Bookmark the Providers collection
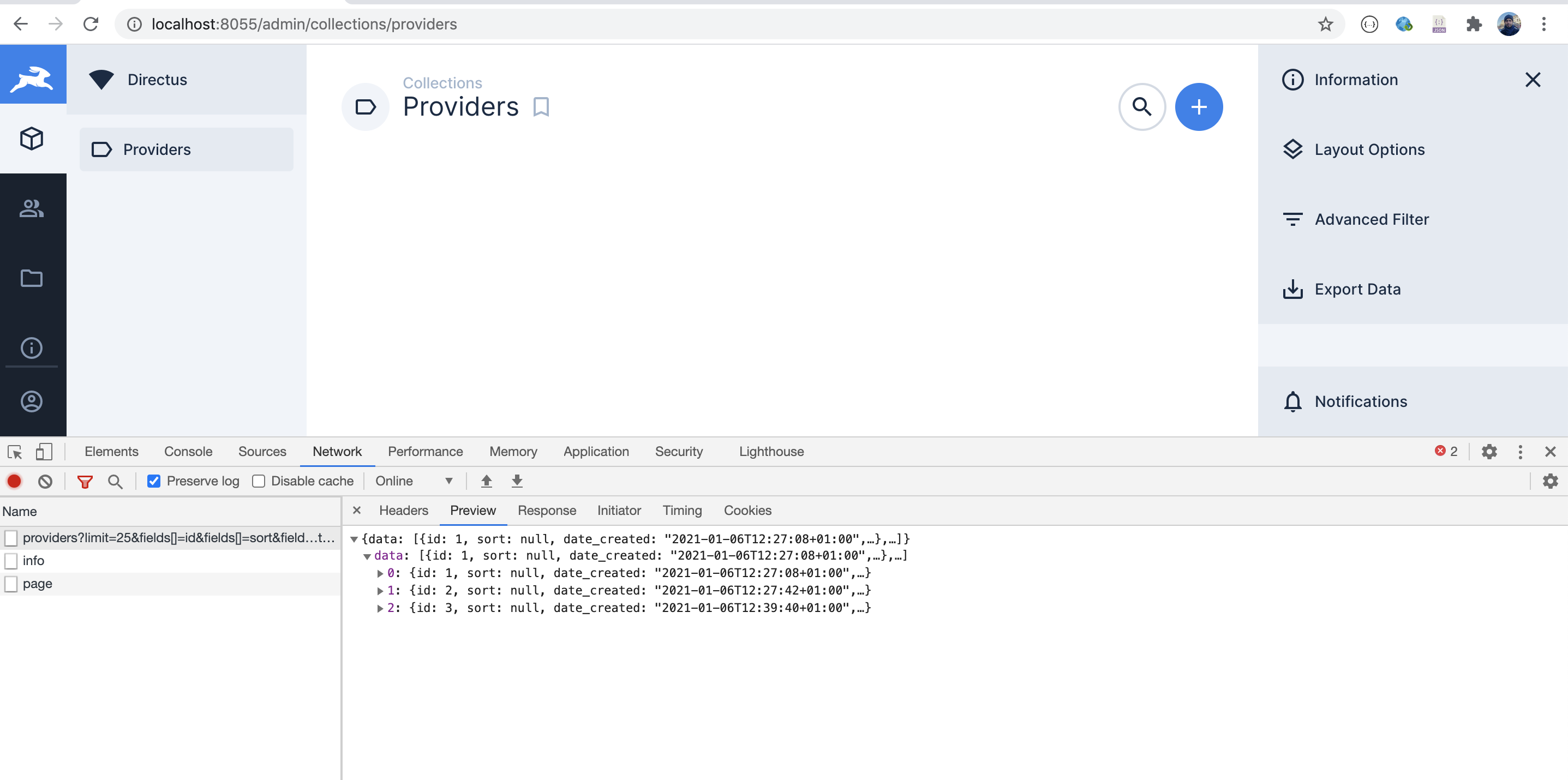Image resolution: width=1568 pixels, height=780 pixels. click(541, 107)
